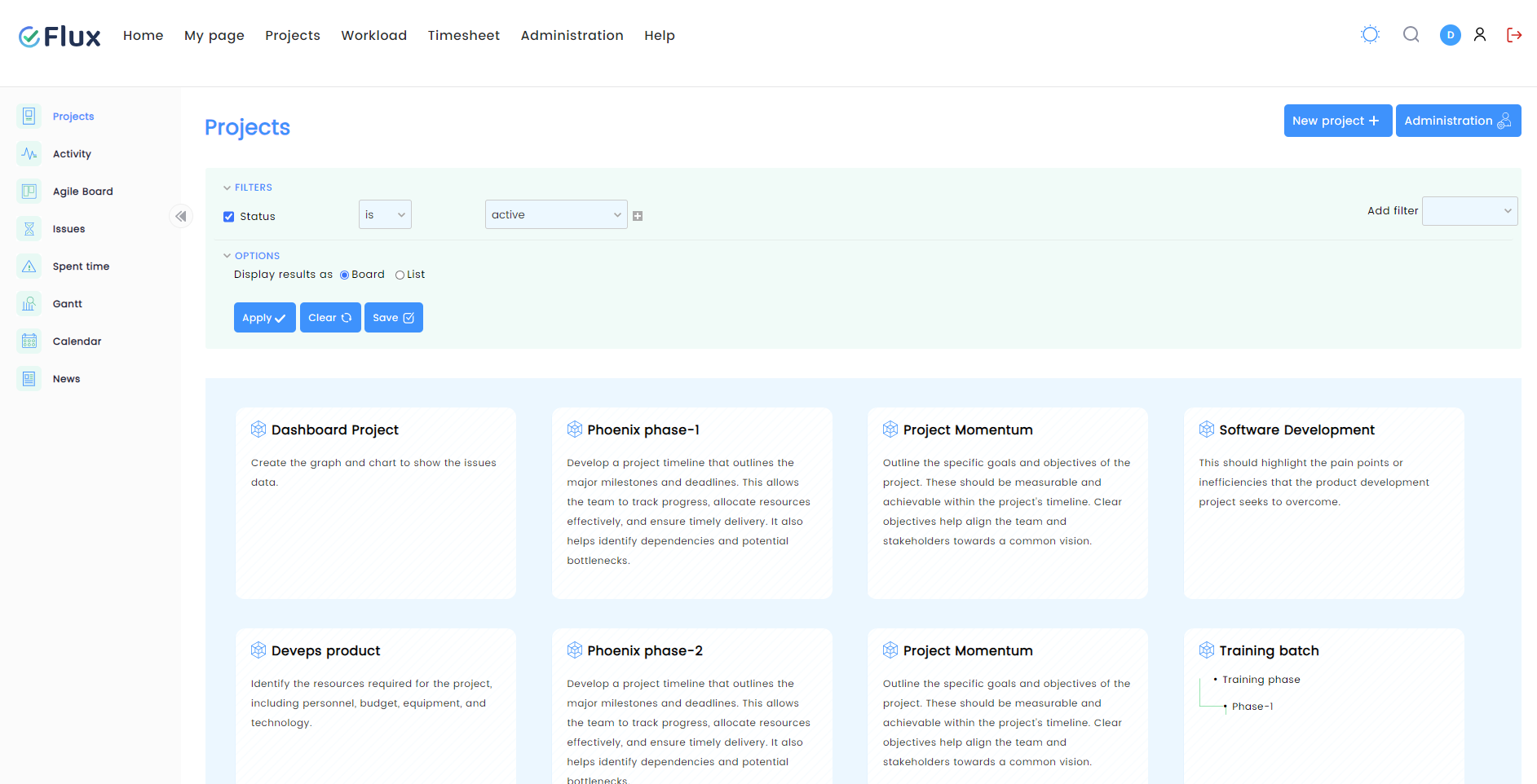
Task: Open the Software Development project card
Action: (1296, 430)
